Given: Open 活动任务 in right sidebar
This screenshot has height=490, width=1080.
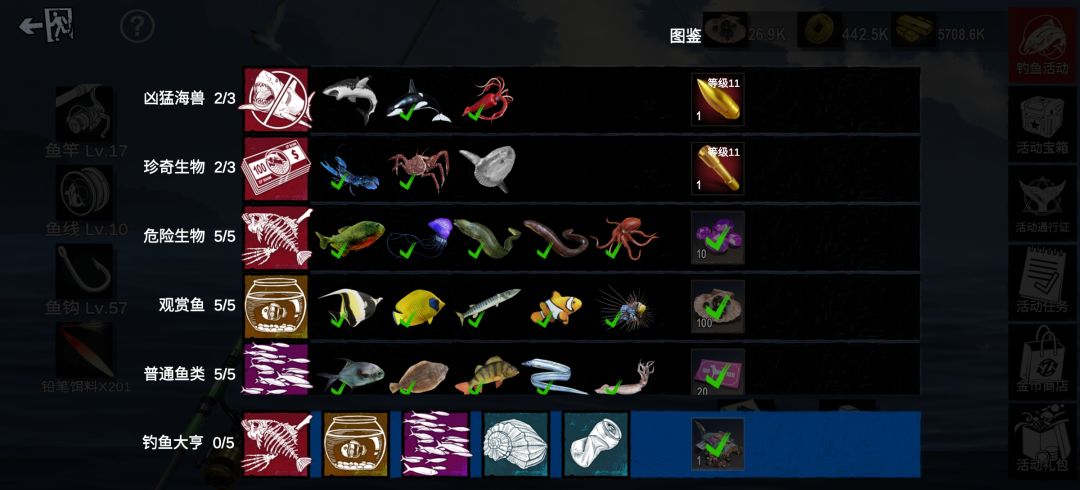Looking at the screenshot, I should [x=1042, y=282].
